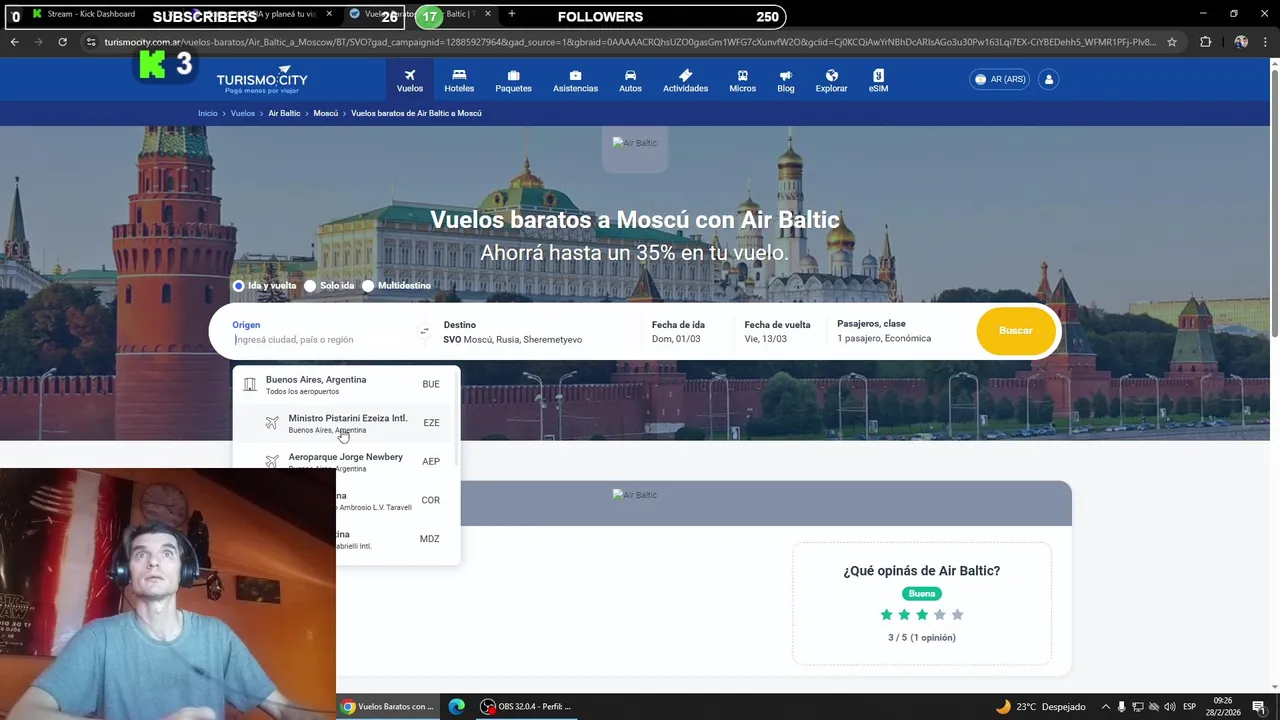Click the yellow Buscar button

click(1016, 331)
